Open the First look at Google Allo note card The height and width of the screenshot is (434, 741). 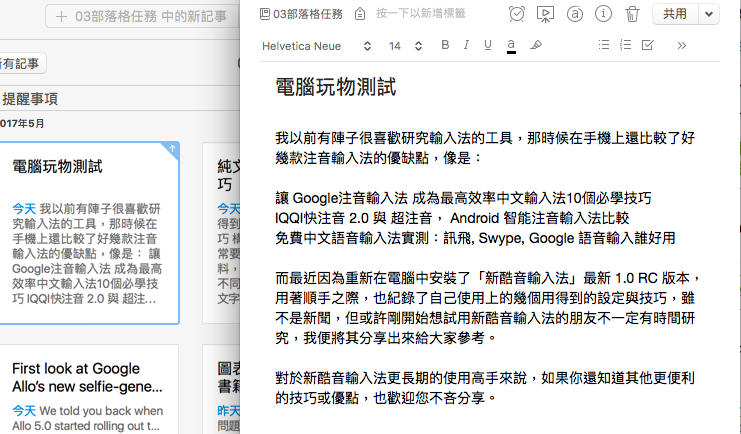pyautogui.click(x=89, y=389)
